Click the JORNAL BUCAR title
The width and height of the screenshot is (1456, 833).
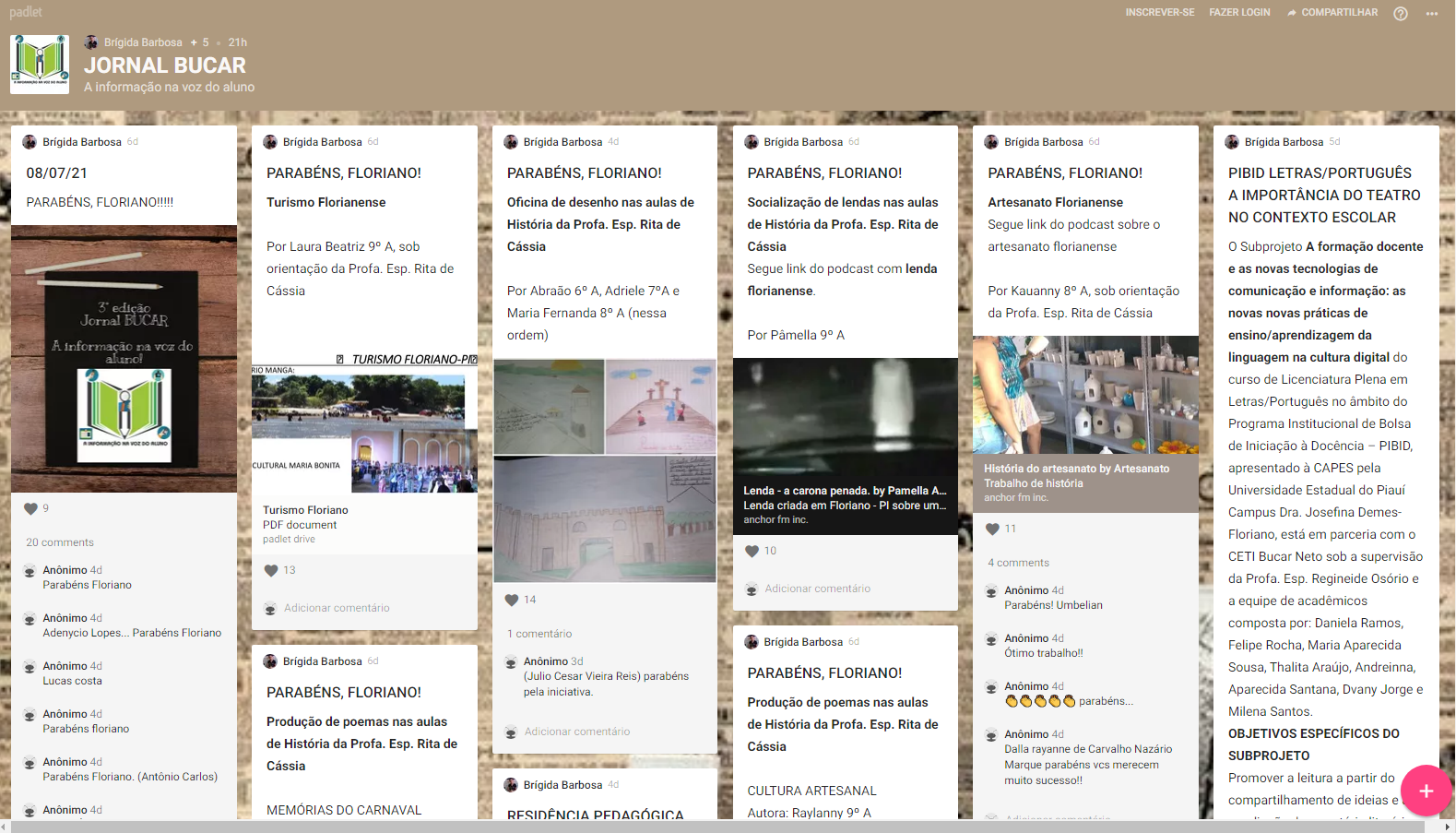tap(165, 65)
